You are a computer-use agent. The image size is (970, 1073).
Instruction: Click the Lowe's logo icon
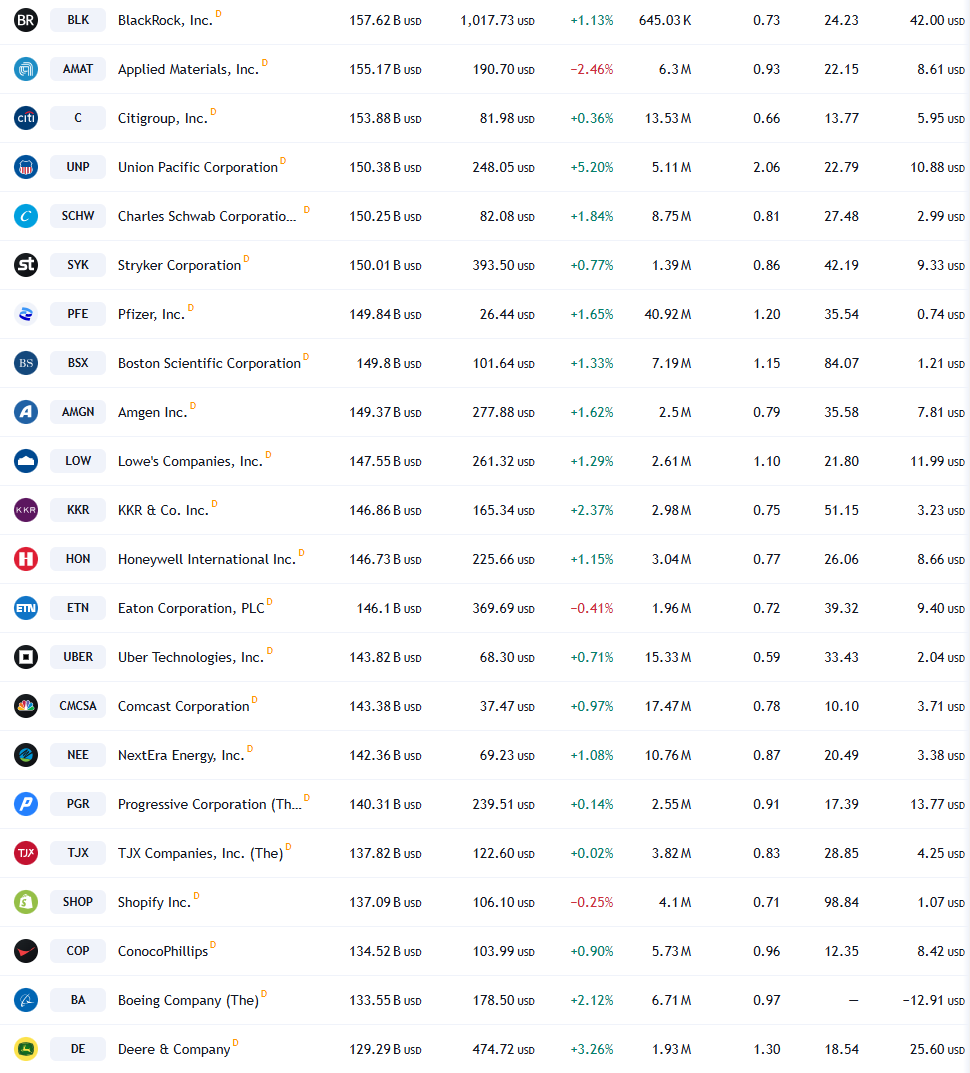[x=26, y=461]
